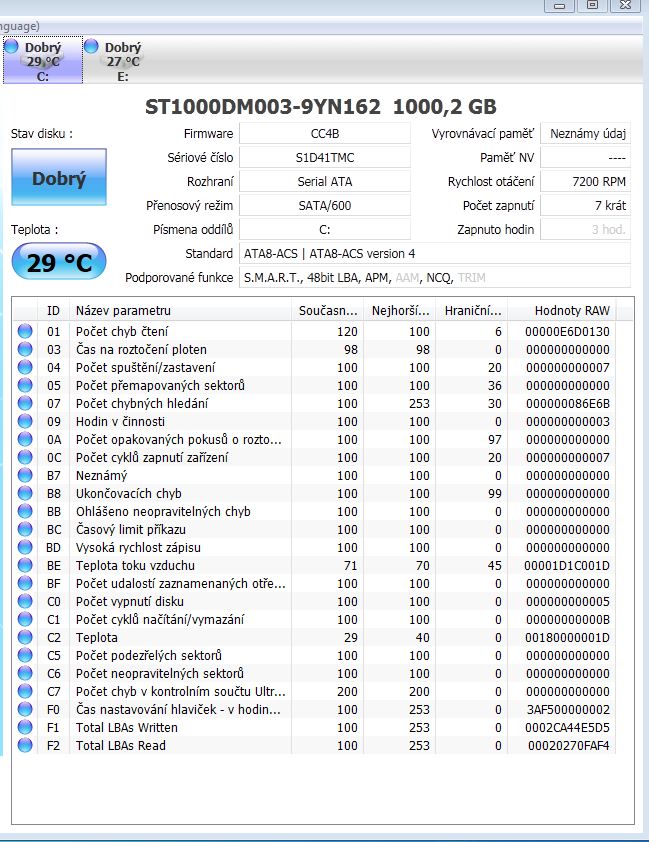Click the blue Dobrý health status button

pyautogui.click(x=59, y=177)
